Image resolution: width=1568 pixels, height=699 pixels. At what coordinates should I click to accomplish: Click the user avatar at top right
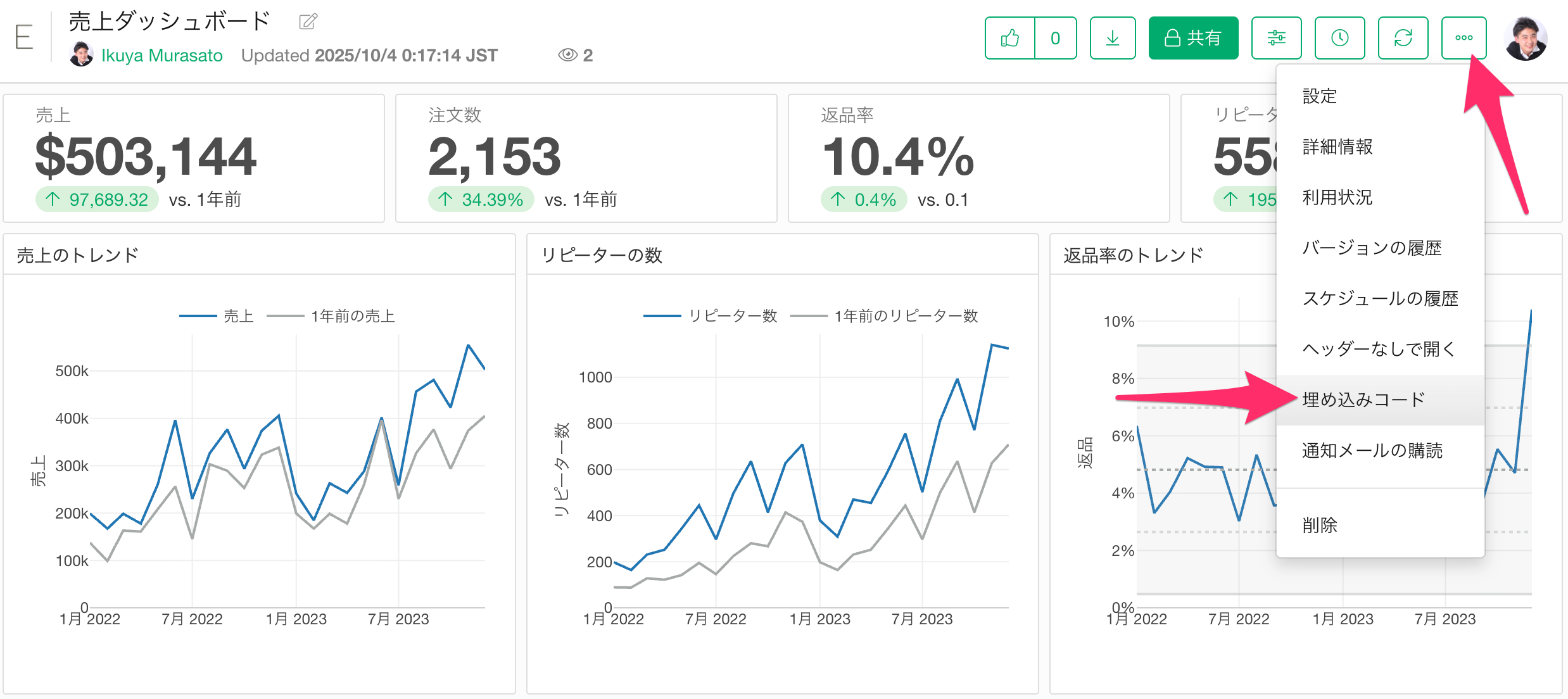click(1526, 38)
